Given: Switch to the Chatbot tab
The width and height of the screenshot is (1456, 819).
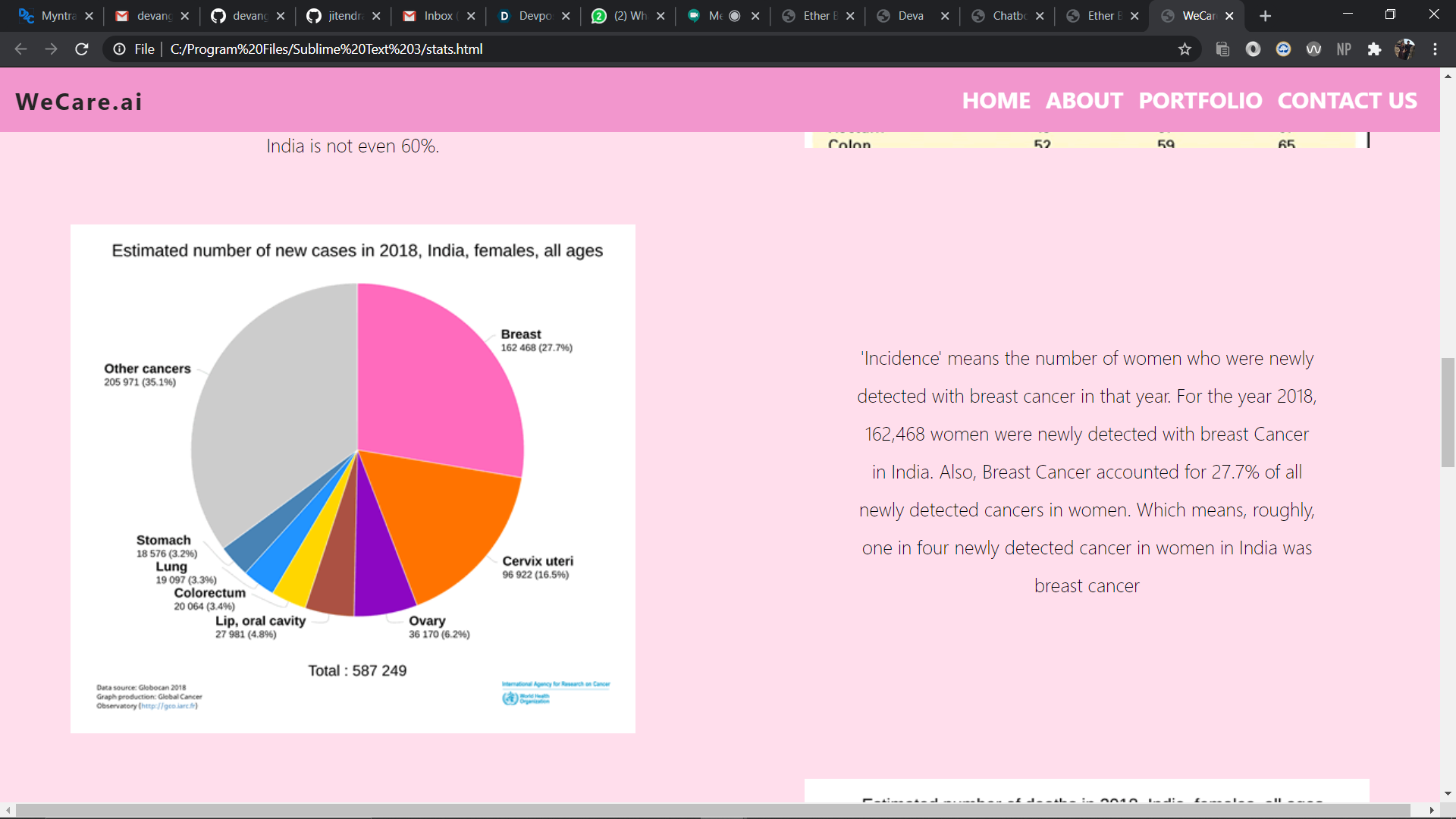Looking at the screenshot, I should click(1007, 16).
